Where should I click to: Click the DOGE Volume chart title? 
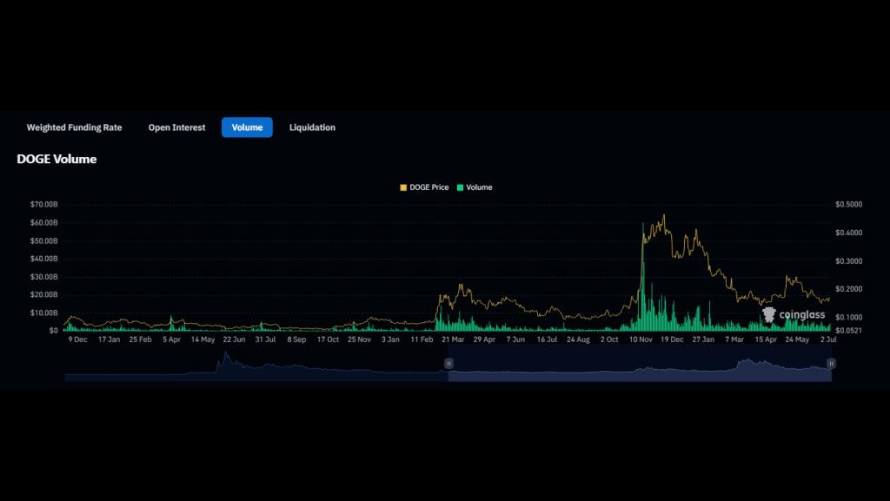[x=57, y=159]
